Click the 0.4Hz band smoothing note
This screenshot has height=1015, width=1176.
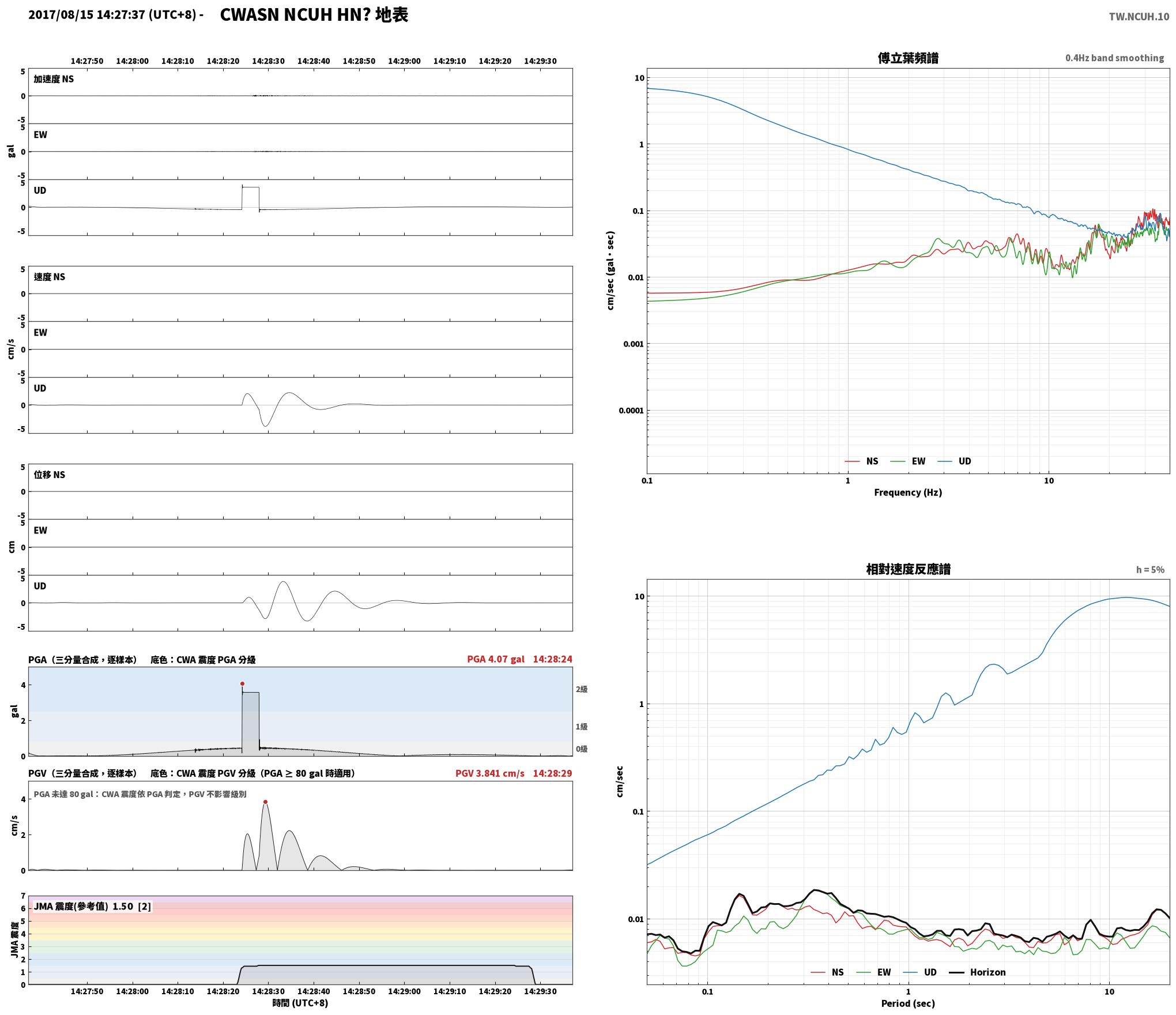(x=1114, y=58)
